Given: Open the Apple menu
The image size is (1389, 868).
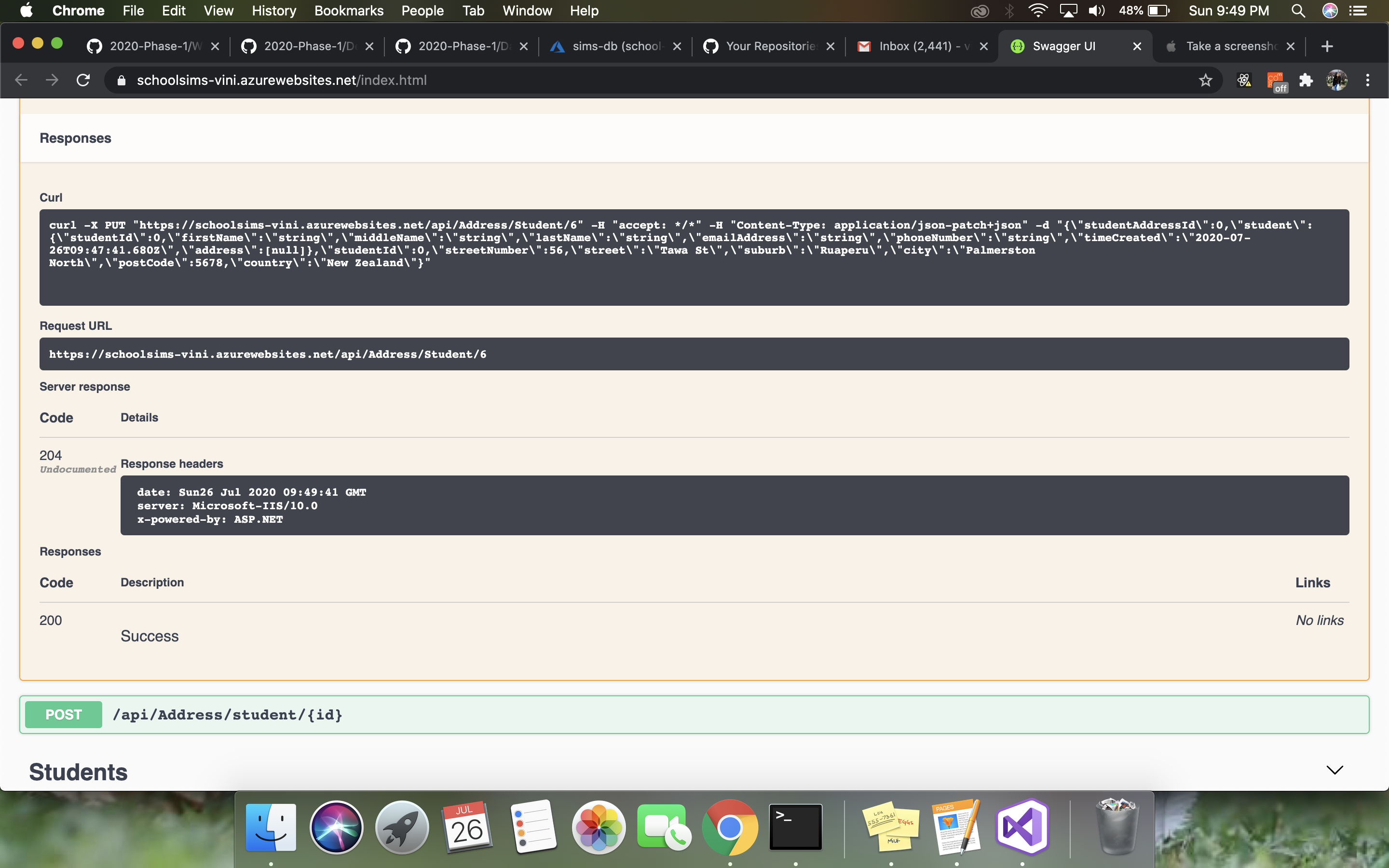Looking at the screenshot, I should click(27, 11).
